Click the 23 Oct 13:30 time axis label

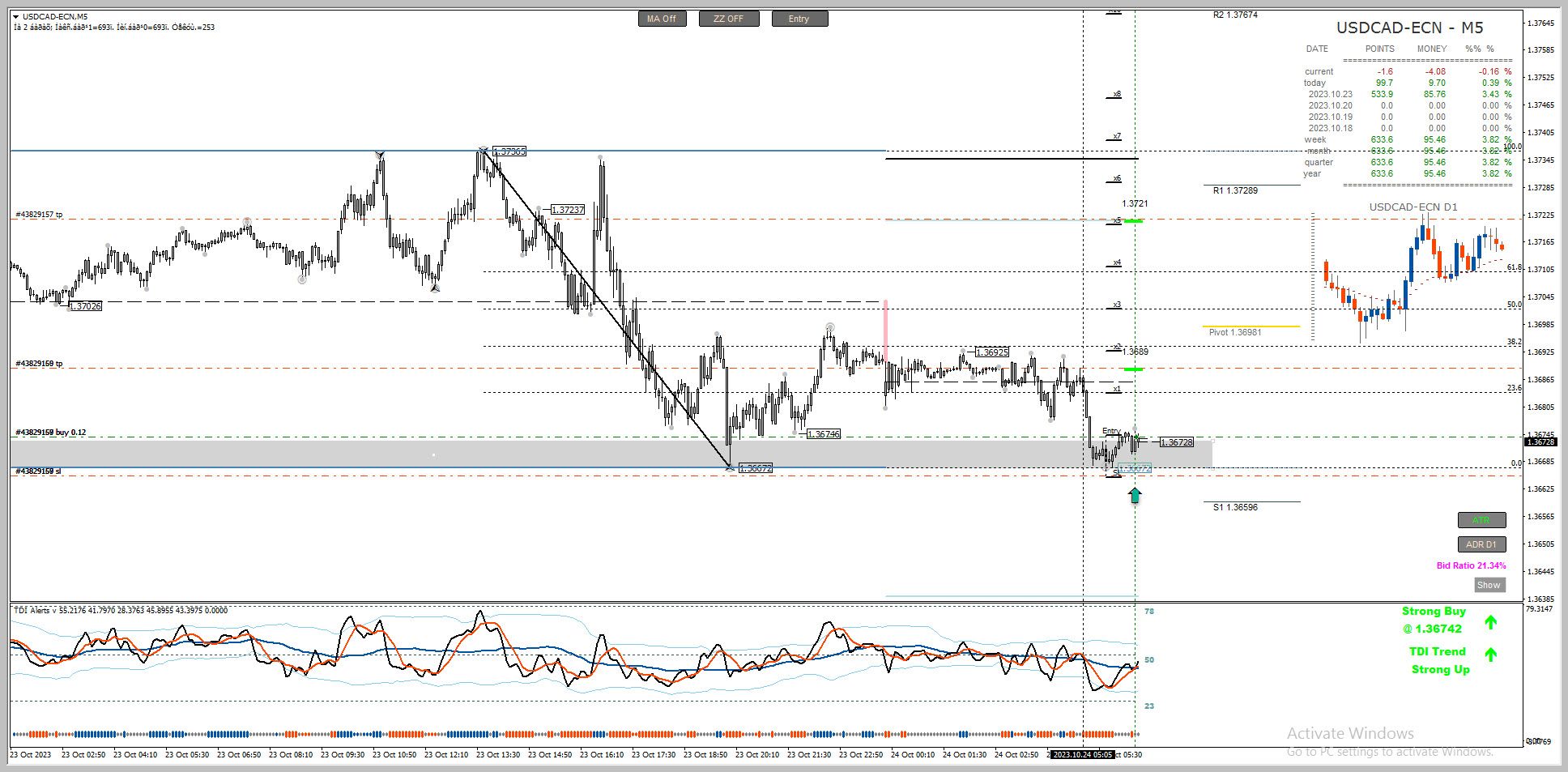point(498,754)
